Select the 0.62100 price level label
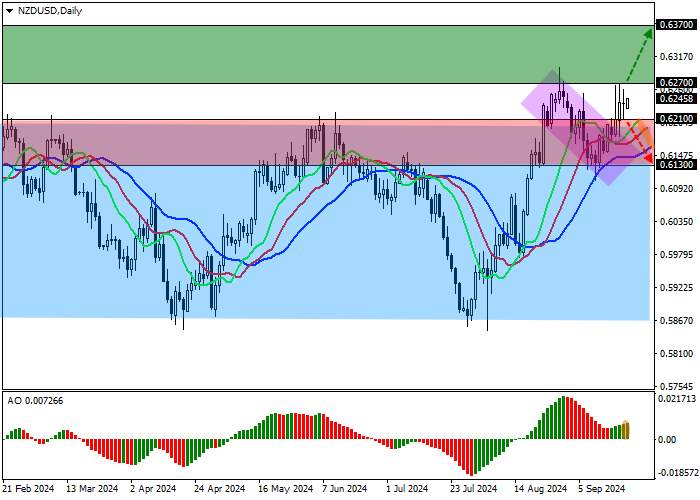This screenshot has height=500, width=700. click(x=676, y=119)
